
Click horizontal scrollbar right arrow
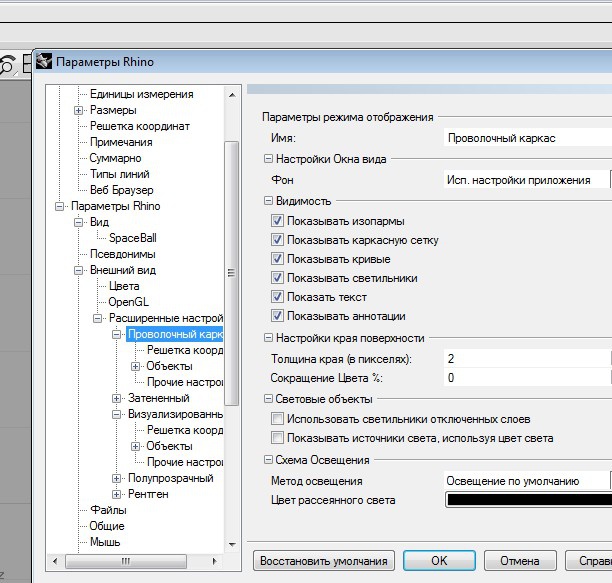click(x=214, y=561)
